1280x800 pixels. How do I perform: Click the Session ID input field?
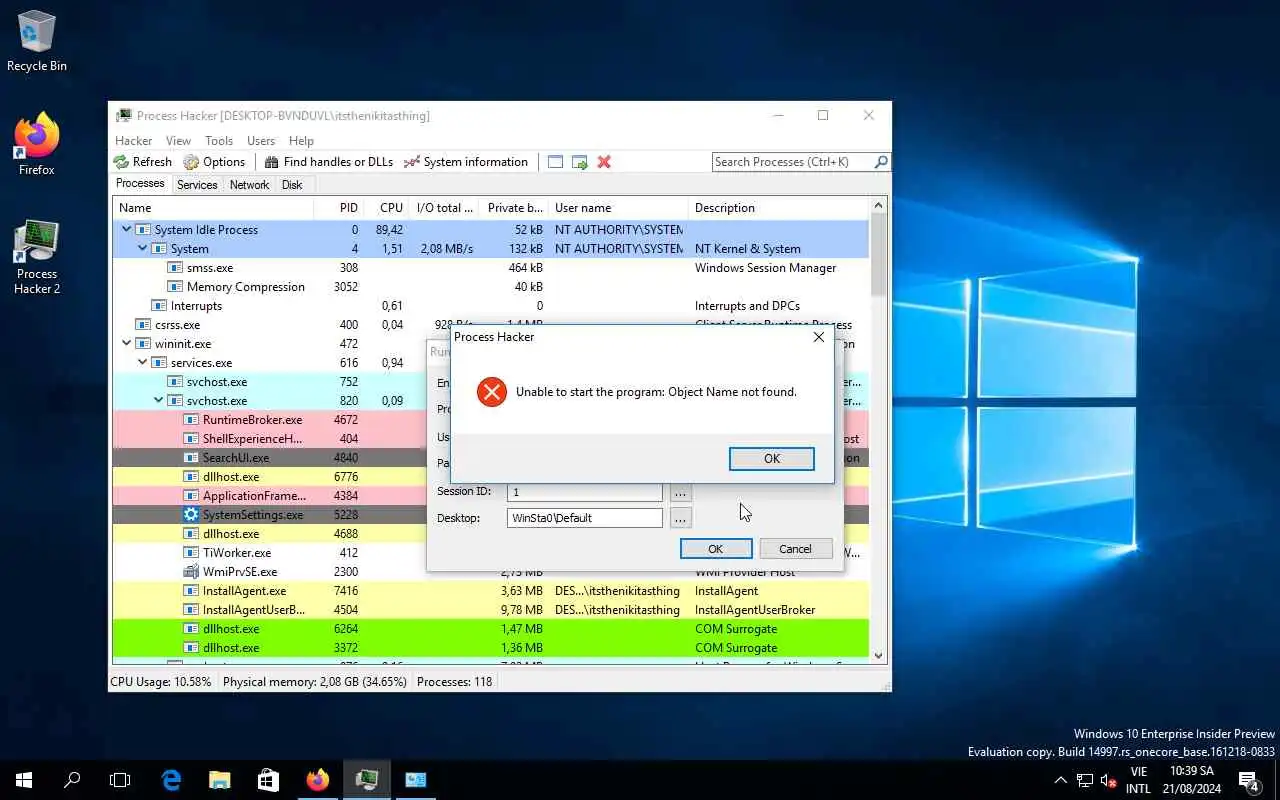[585, 492]
